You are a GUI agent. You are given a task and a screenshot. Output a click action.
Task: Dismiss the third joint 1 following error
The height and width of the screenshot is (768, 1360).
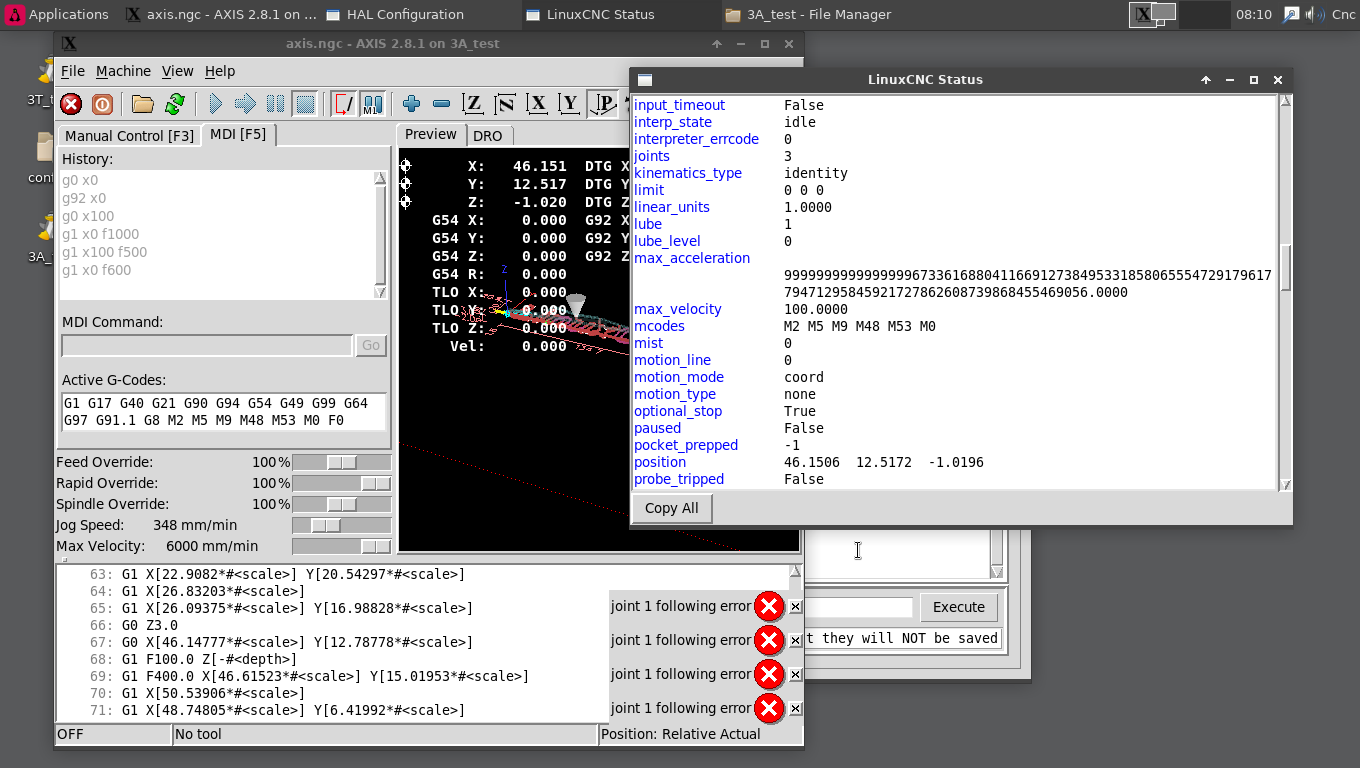click(x=795, y=674)
